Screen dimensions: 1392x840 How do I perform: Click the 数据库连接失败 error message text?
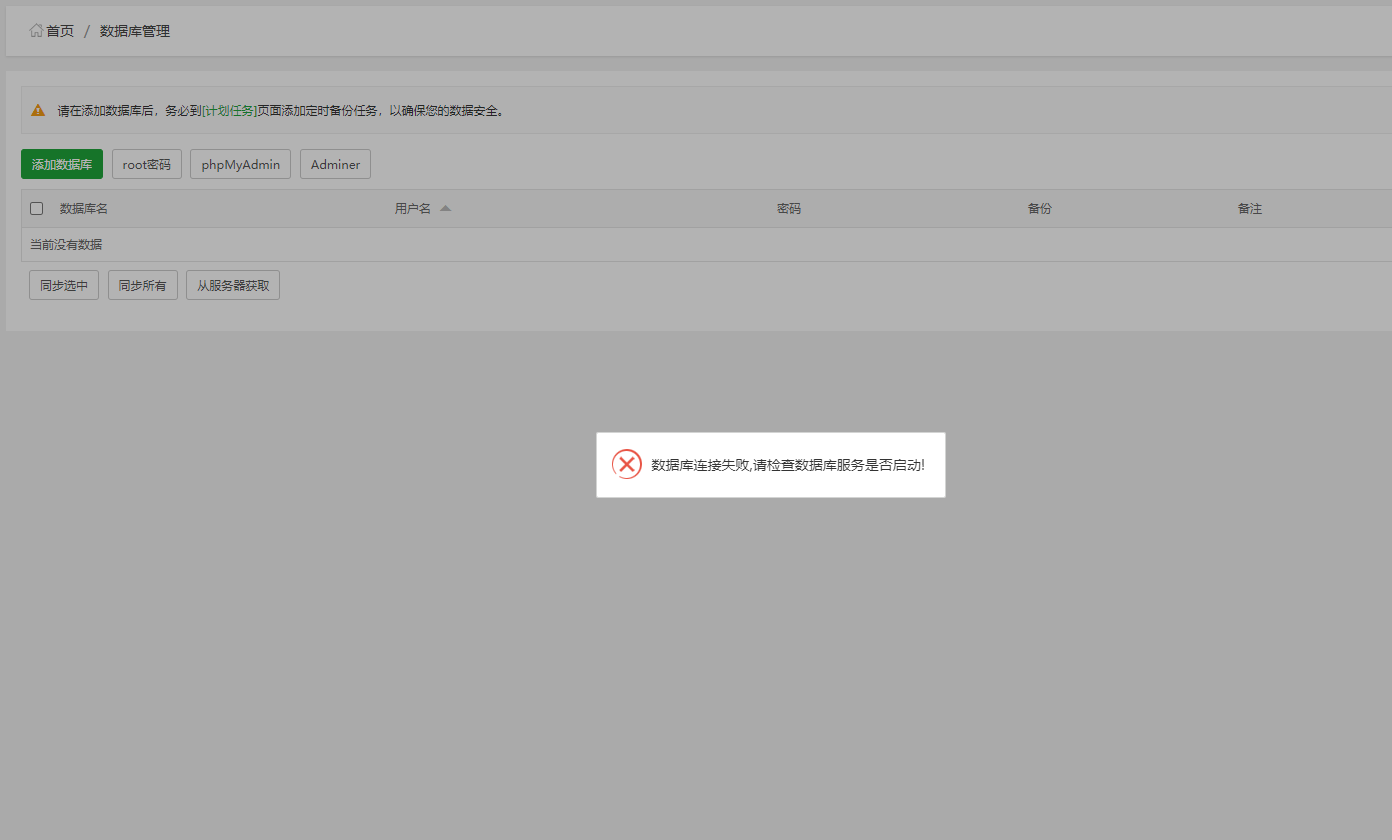788,465
